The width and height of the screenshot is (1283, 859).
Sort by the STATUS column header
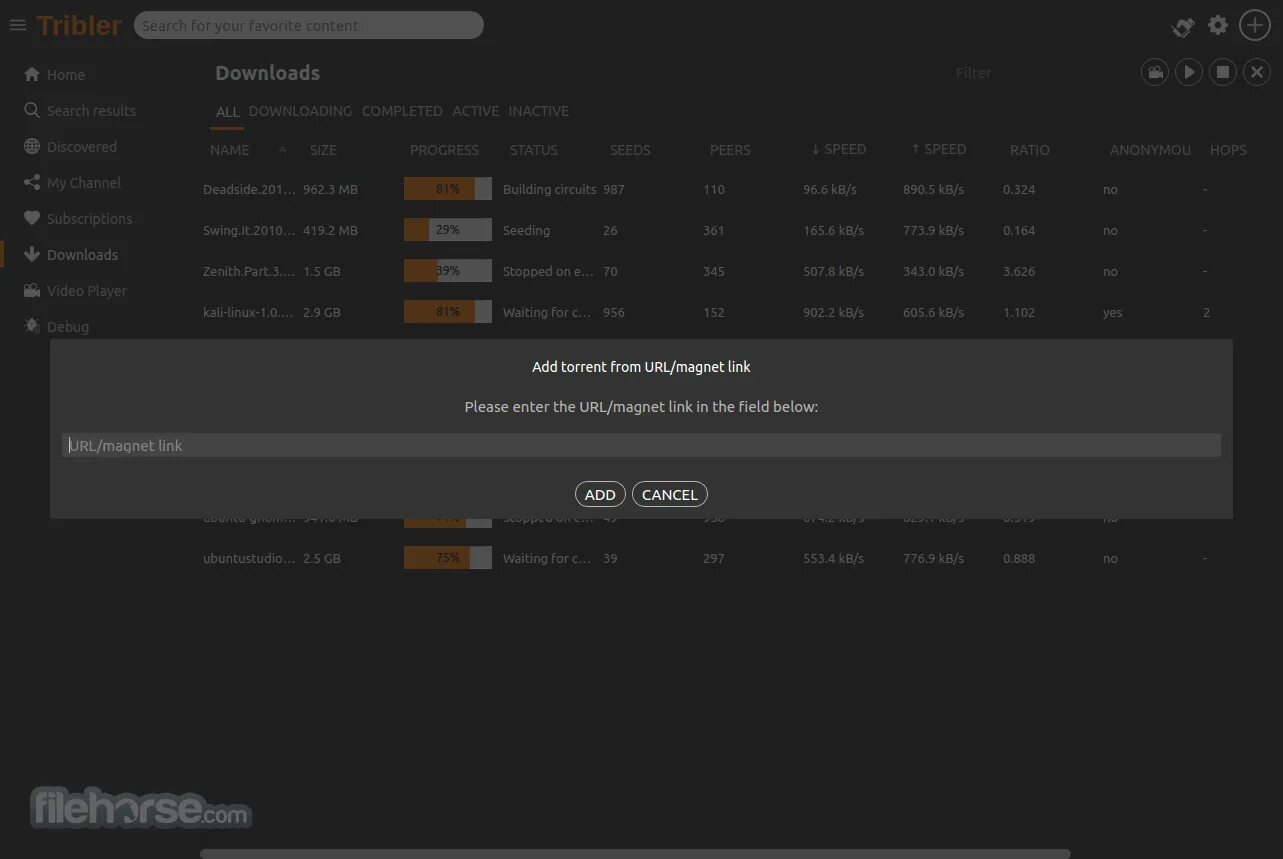coord(534,150)
